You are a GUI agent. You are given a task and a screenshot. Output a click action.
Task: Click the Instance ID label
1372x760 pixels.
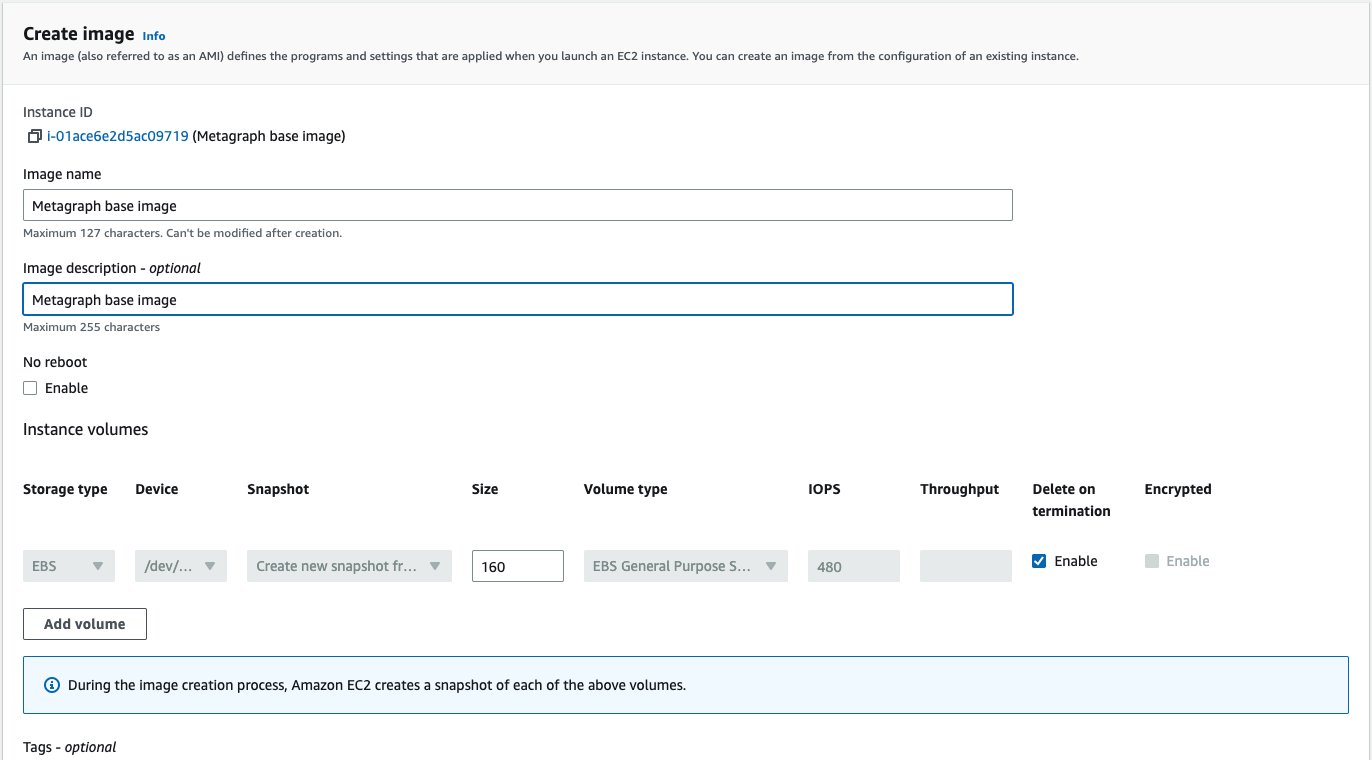(58, 112)
